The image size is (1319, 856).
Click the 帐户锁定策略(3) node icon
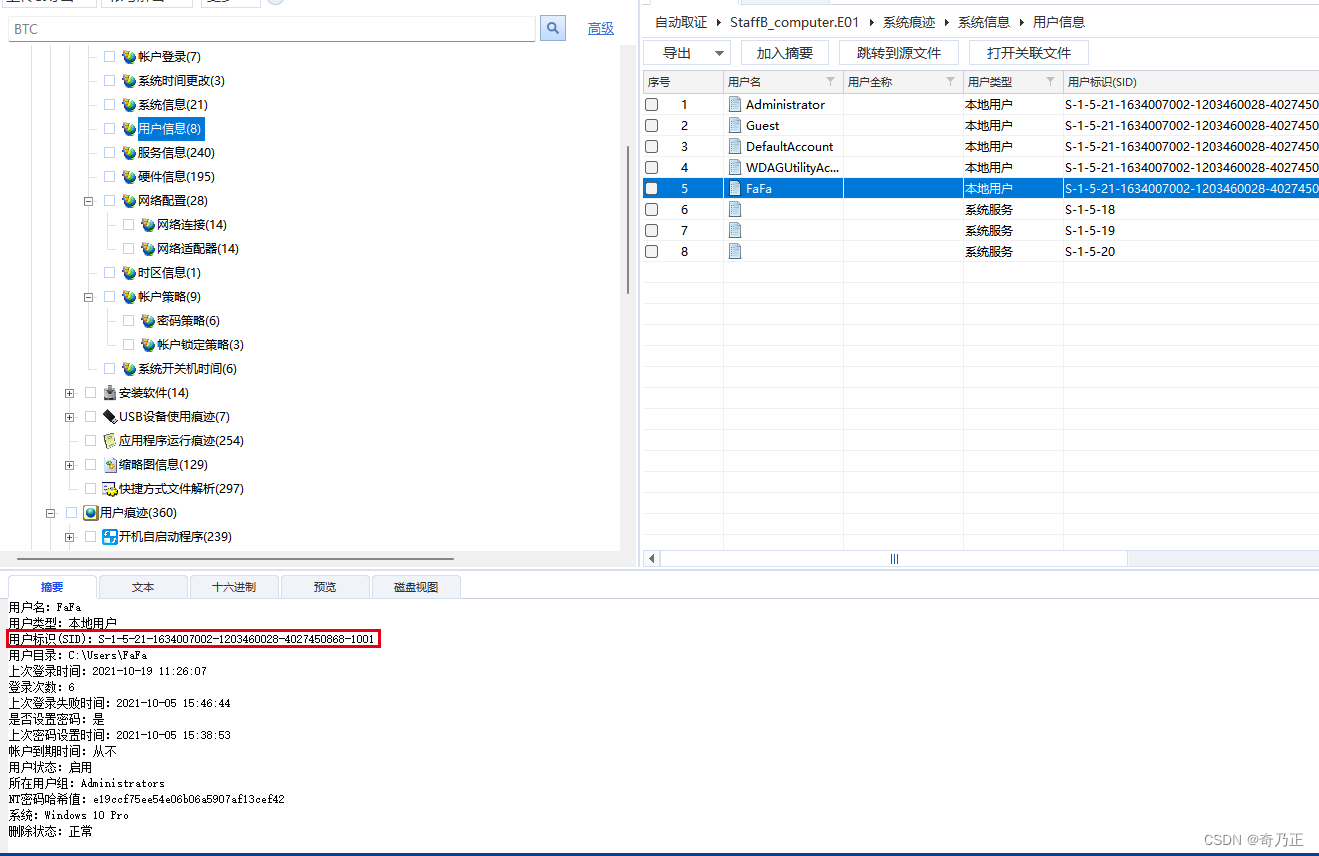pyautogui.click(x=148, y=345)
